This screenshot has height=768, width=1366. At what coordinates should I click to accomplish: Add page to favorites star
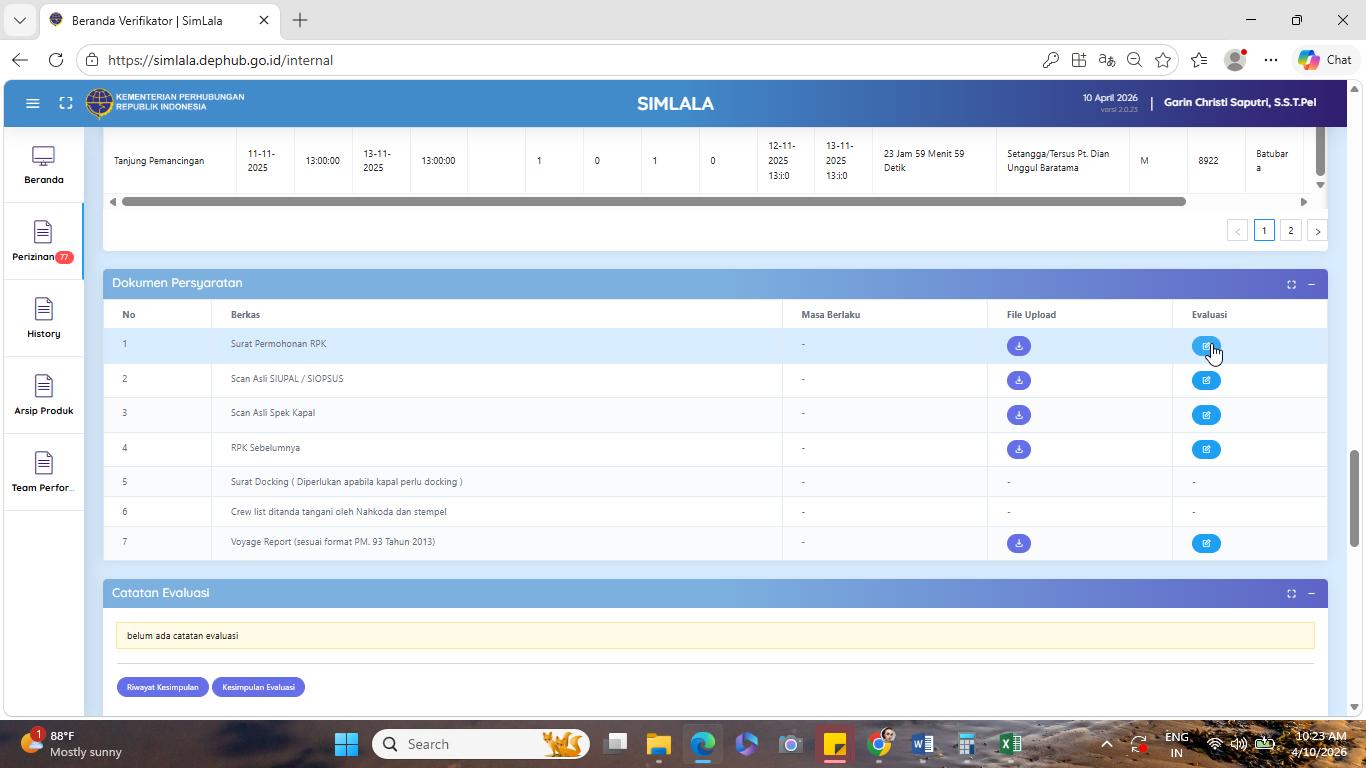tap(1162, 60)
